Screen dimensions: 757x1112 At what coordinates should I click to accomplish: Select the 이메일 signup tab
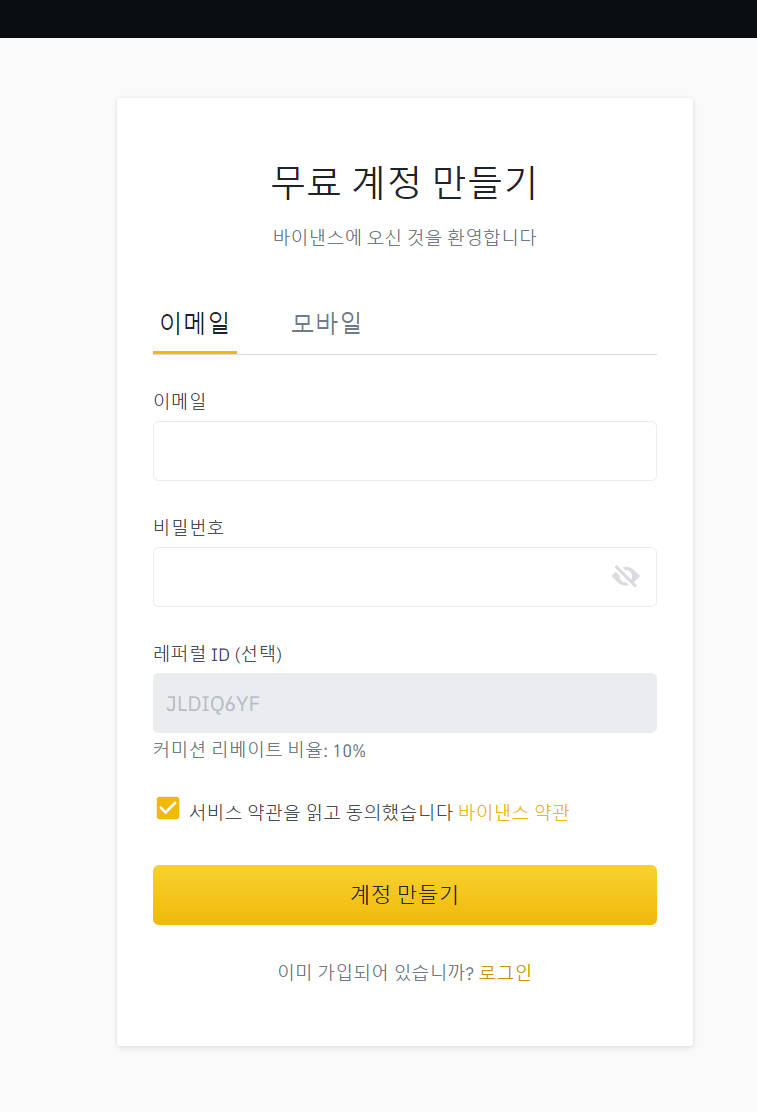point(194,324)
